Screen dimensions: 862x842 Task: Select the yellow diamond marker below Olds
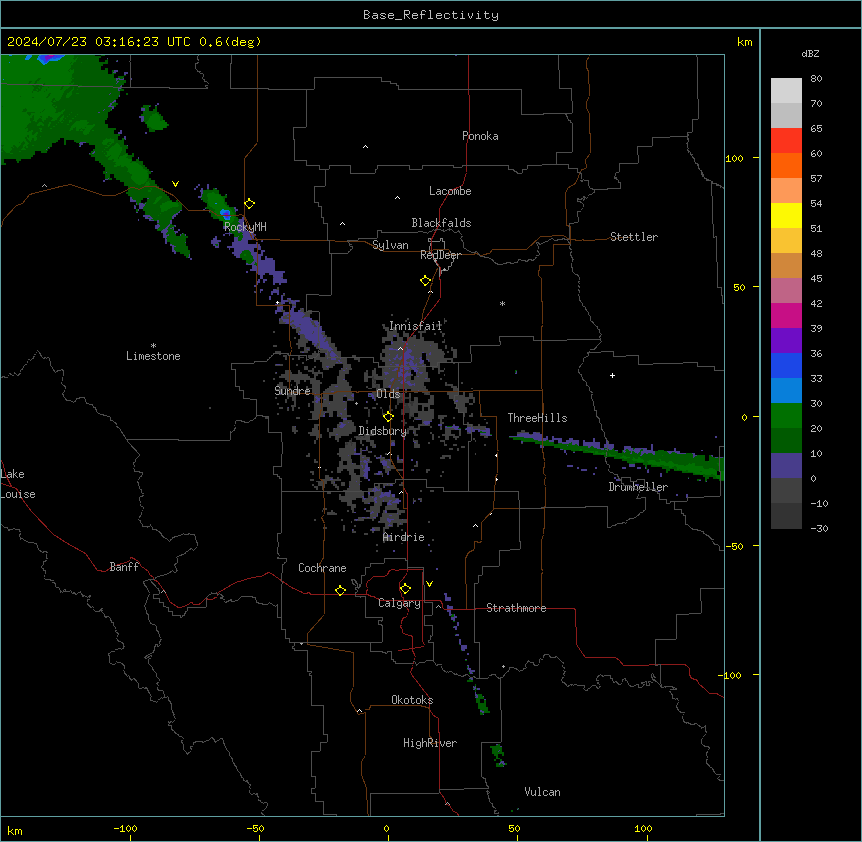click(389, 417)
